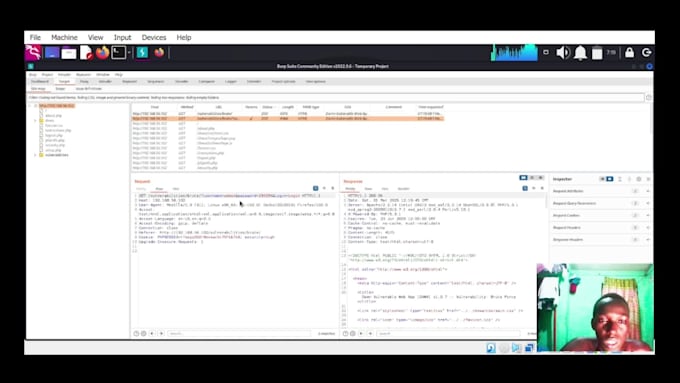Switch Response viewer to Render tab
This screenshot has width=680, height=383.
403,189
